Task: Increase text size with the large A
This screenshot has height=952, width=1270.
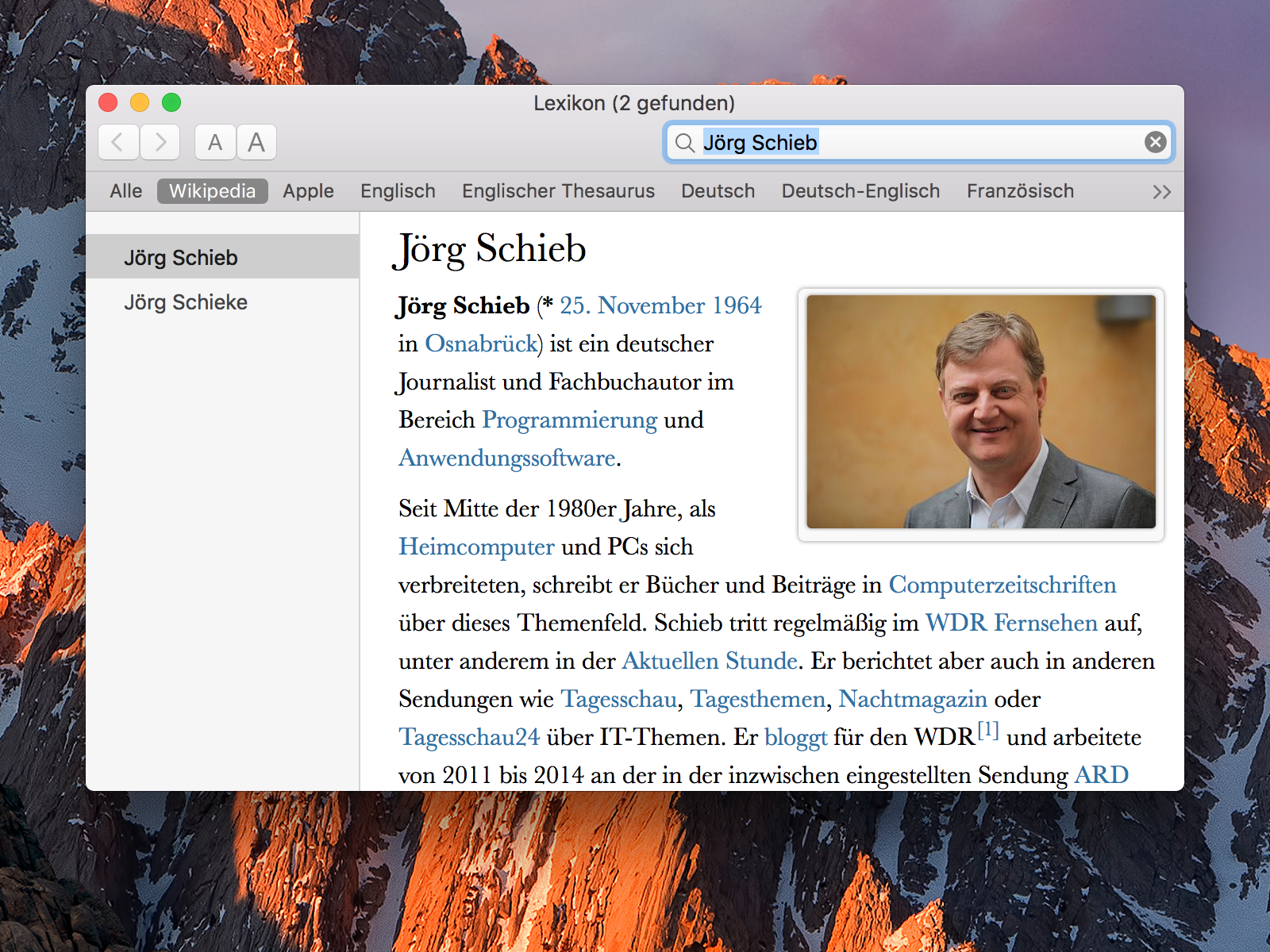Action: tap(256, 143)
